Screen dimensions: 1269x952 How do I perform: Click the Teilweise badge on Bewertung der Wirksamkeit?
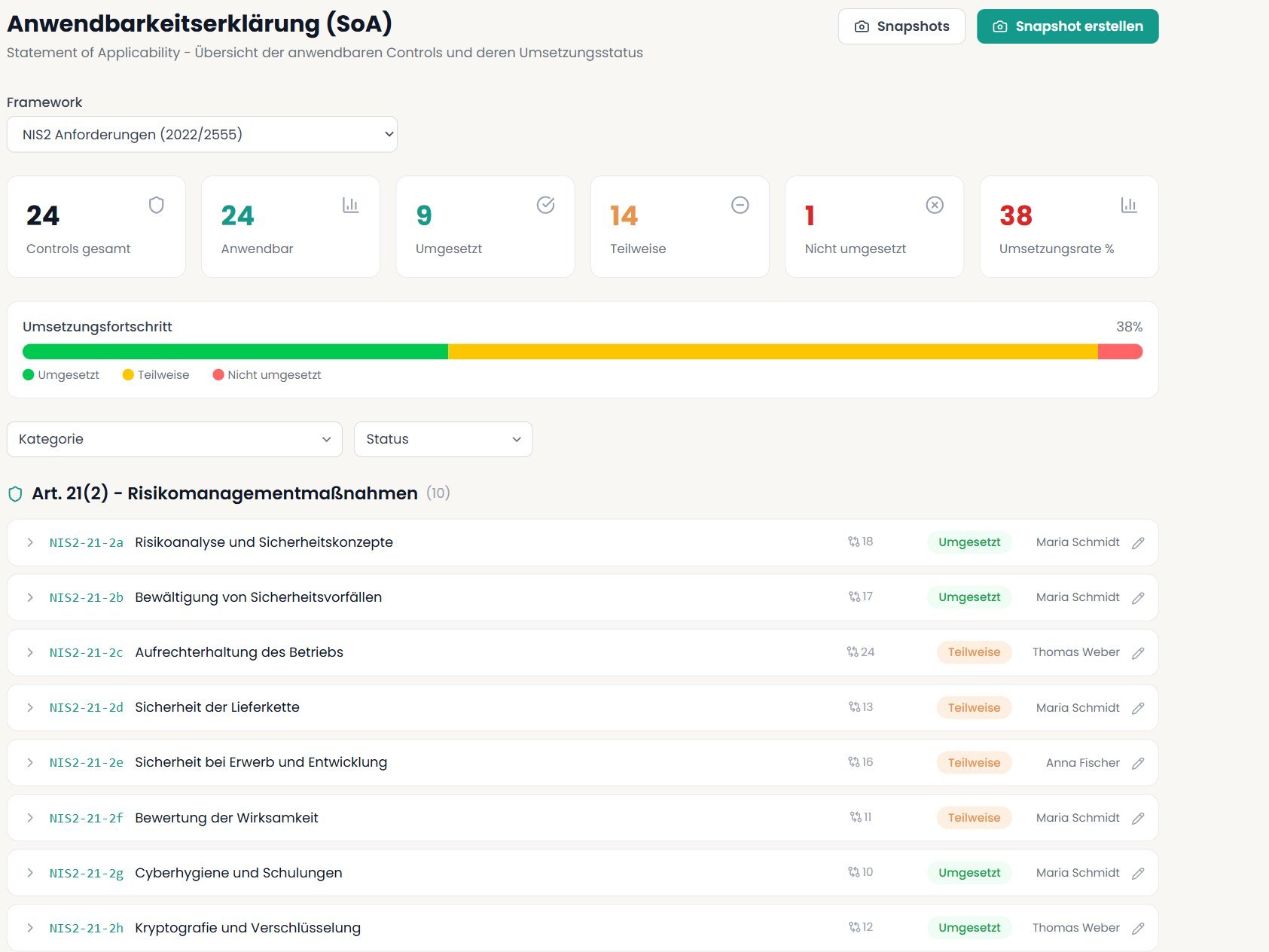(973, 817)
